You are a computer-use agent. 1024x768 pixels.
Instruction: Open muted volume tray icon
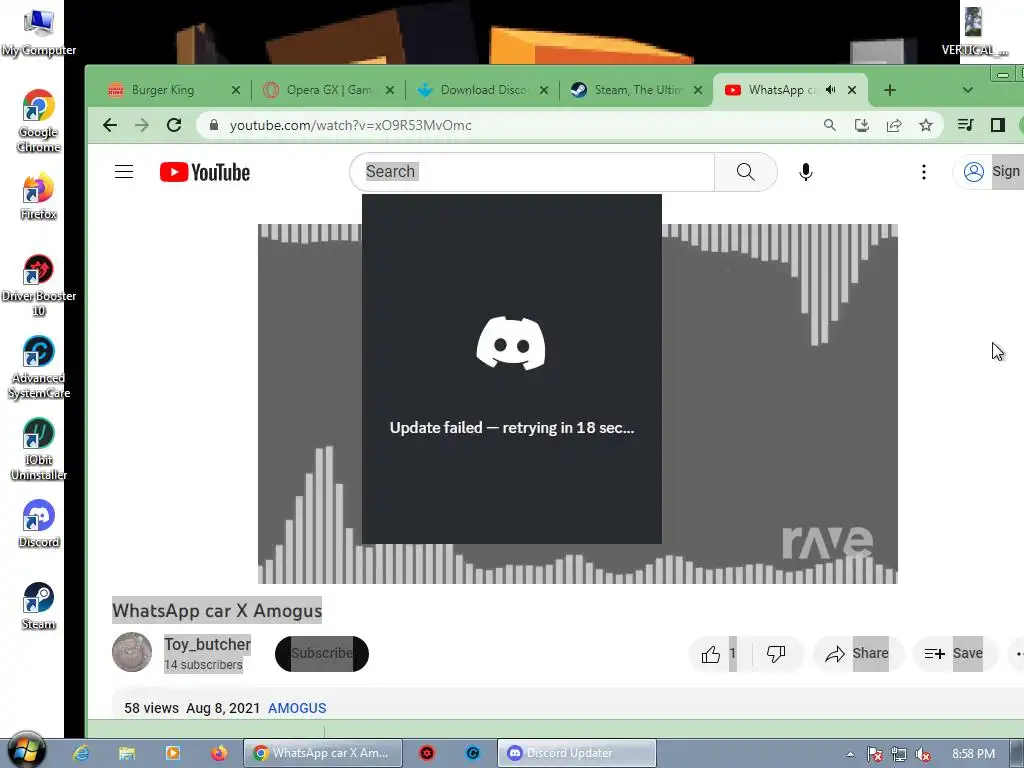[x=923, y=754]
